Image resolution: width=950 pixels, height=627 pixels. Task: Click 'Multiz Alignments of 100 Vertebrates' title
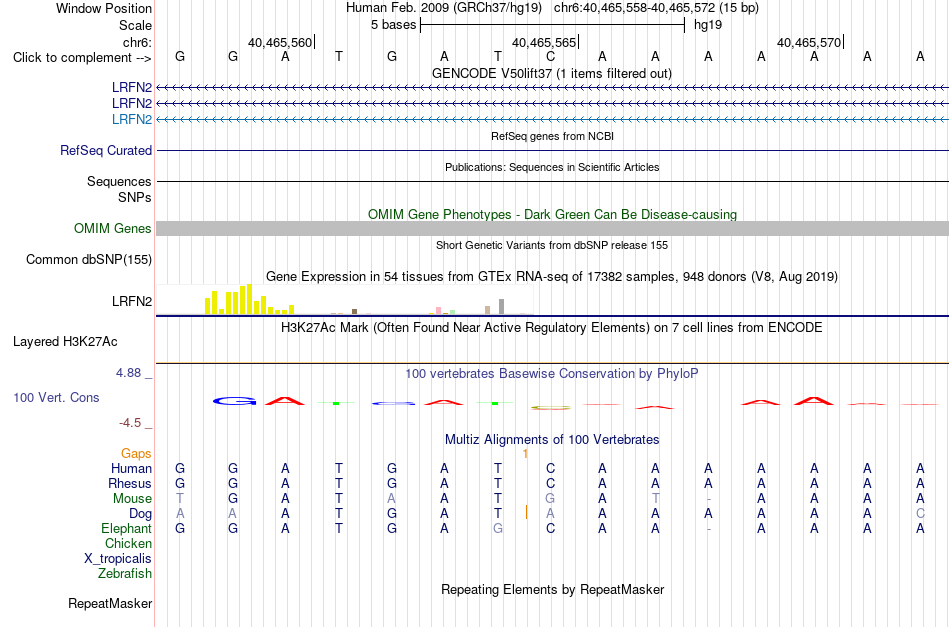click(552, 440)
